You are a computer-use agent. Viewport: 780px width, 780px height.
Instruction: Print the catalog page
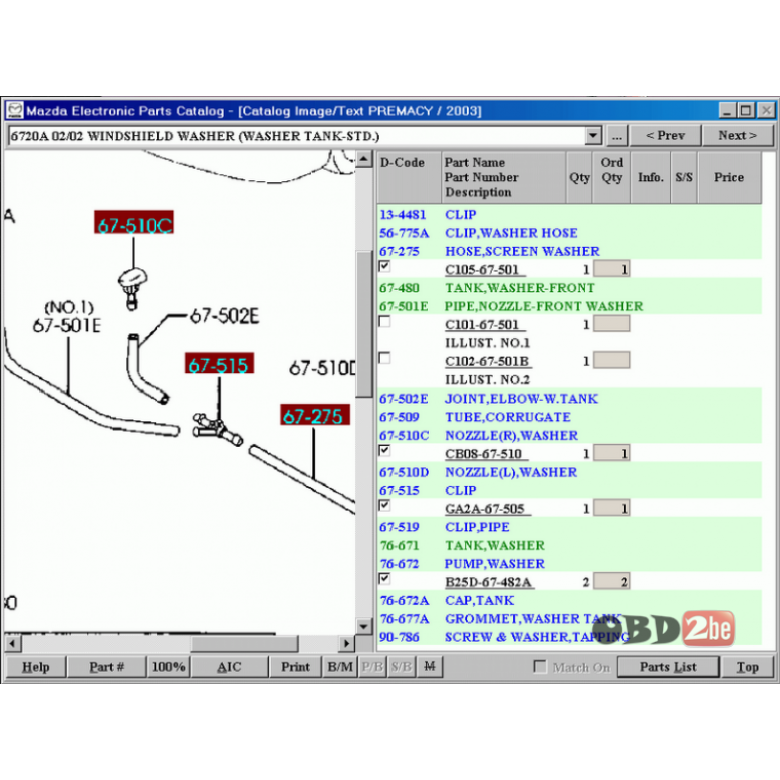[295, 667]
